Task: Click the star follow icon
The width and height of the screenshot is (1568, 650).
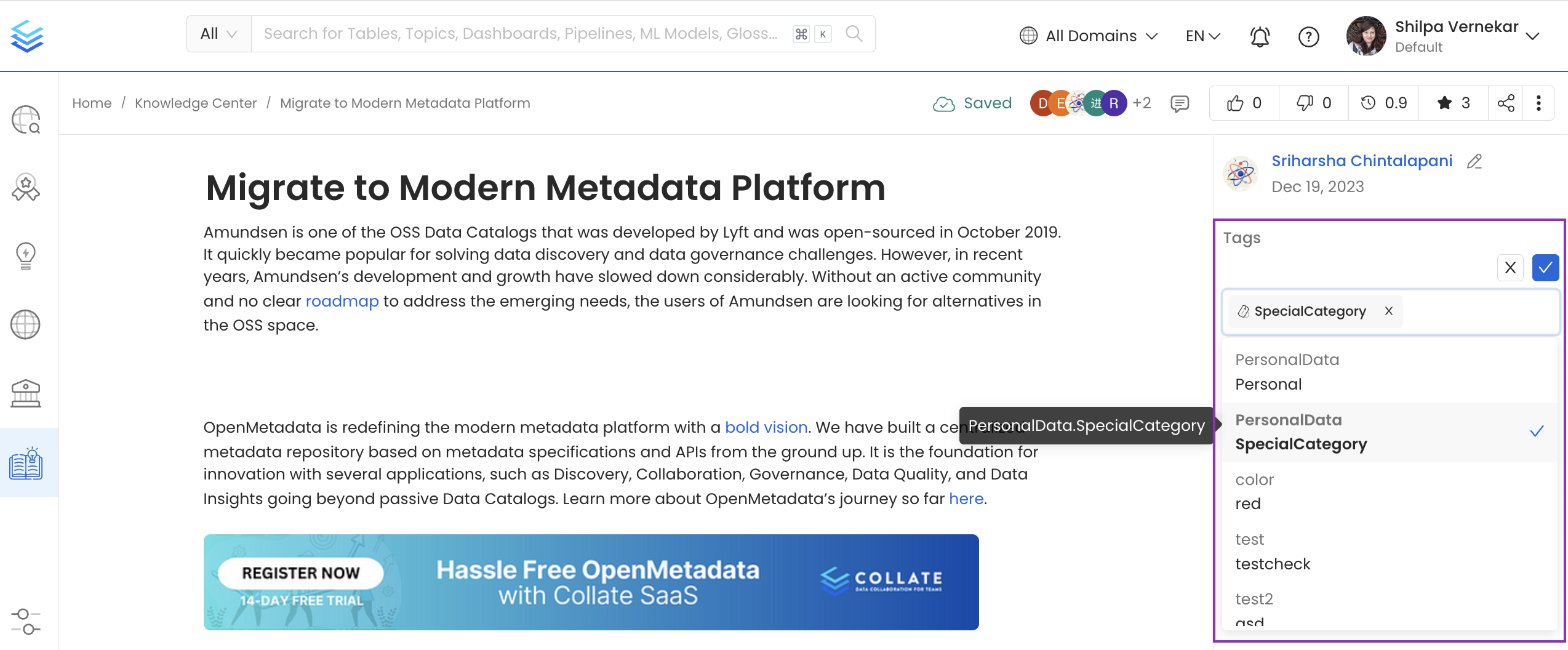Action: coord(1453,103)
